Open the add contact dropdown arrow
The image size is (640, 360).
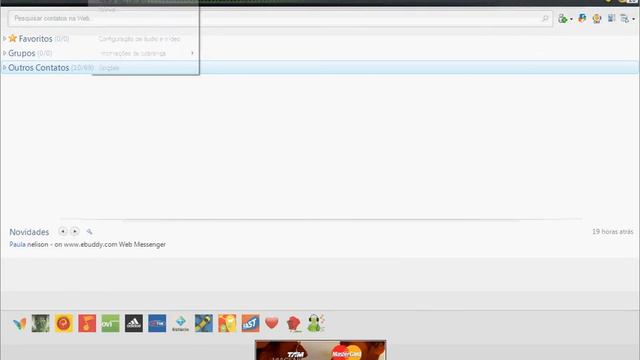click(571, 19)
